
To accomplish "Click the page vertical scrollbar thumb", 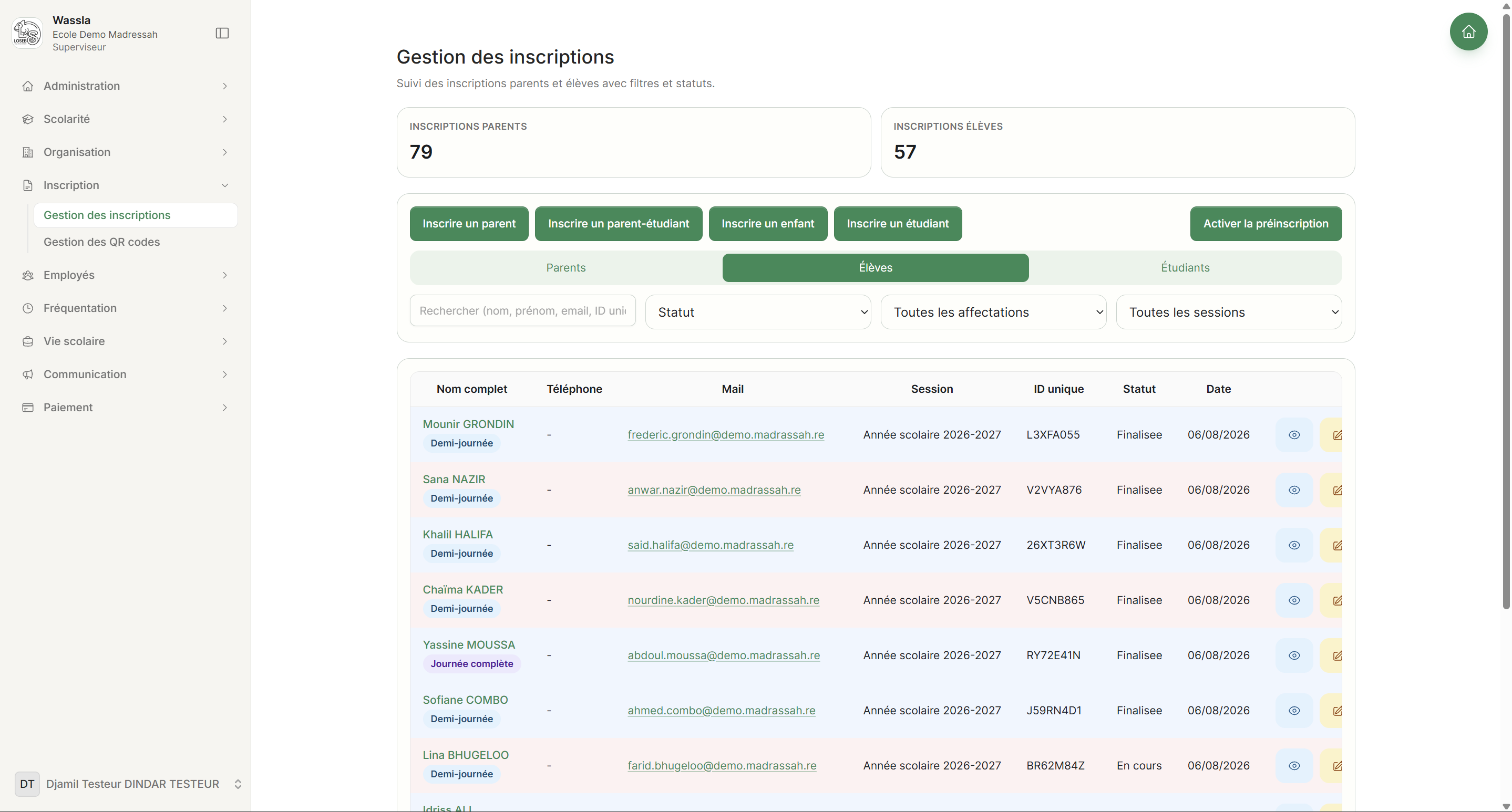I will pos(1506,311).
